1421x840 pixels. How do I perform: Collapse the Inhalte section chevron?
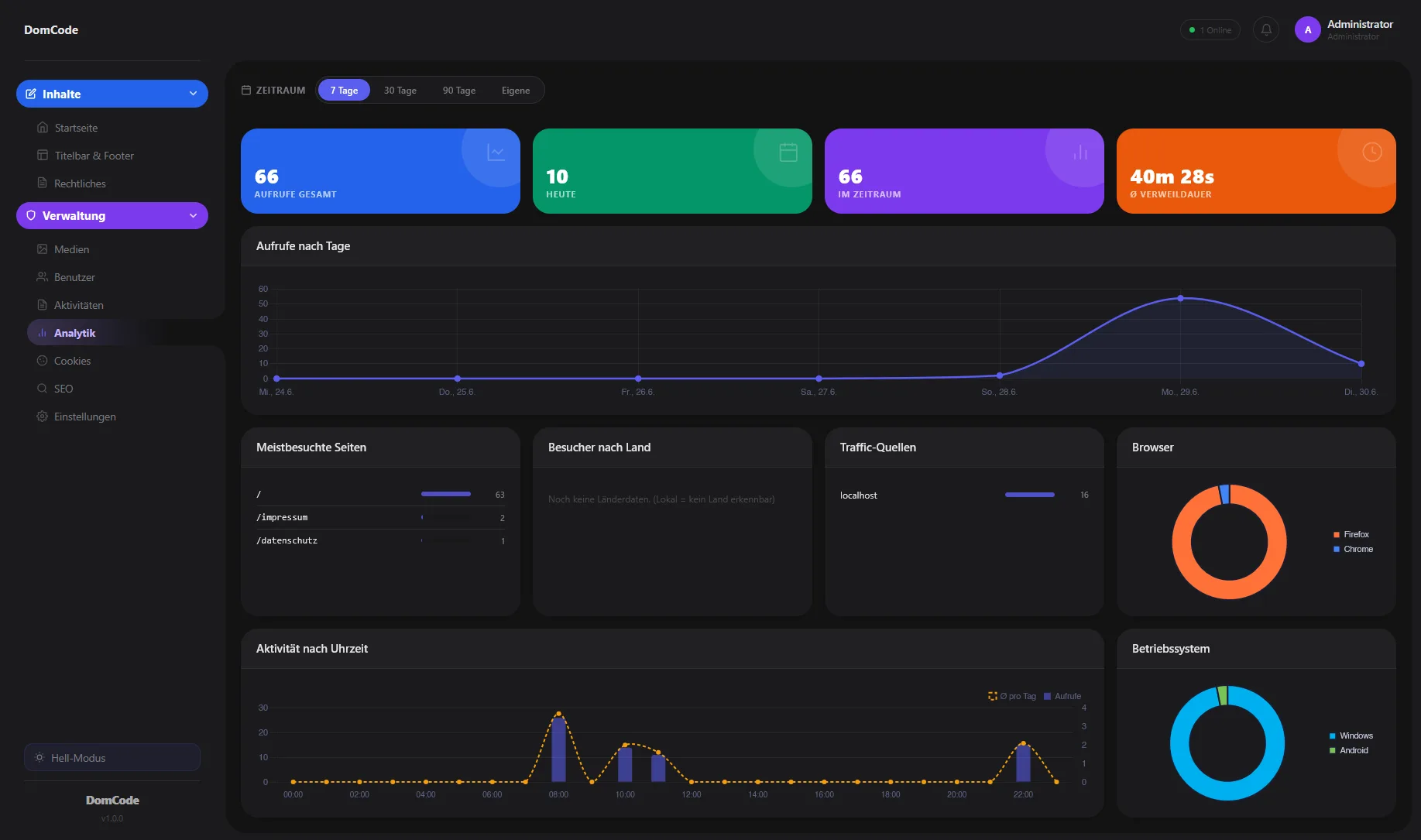click(193, 94)
